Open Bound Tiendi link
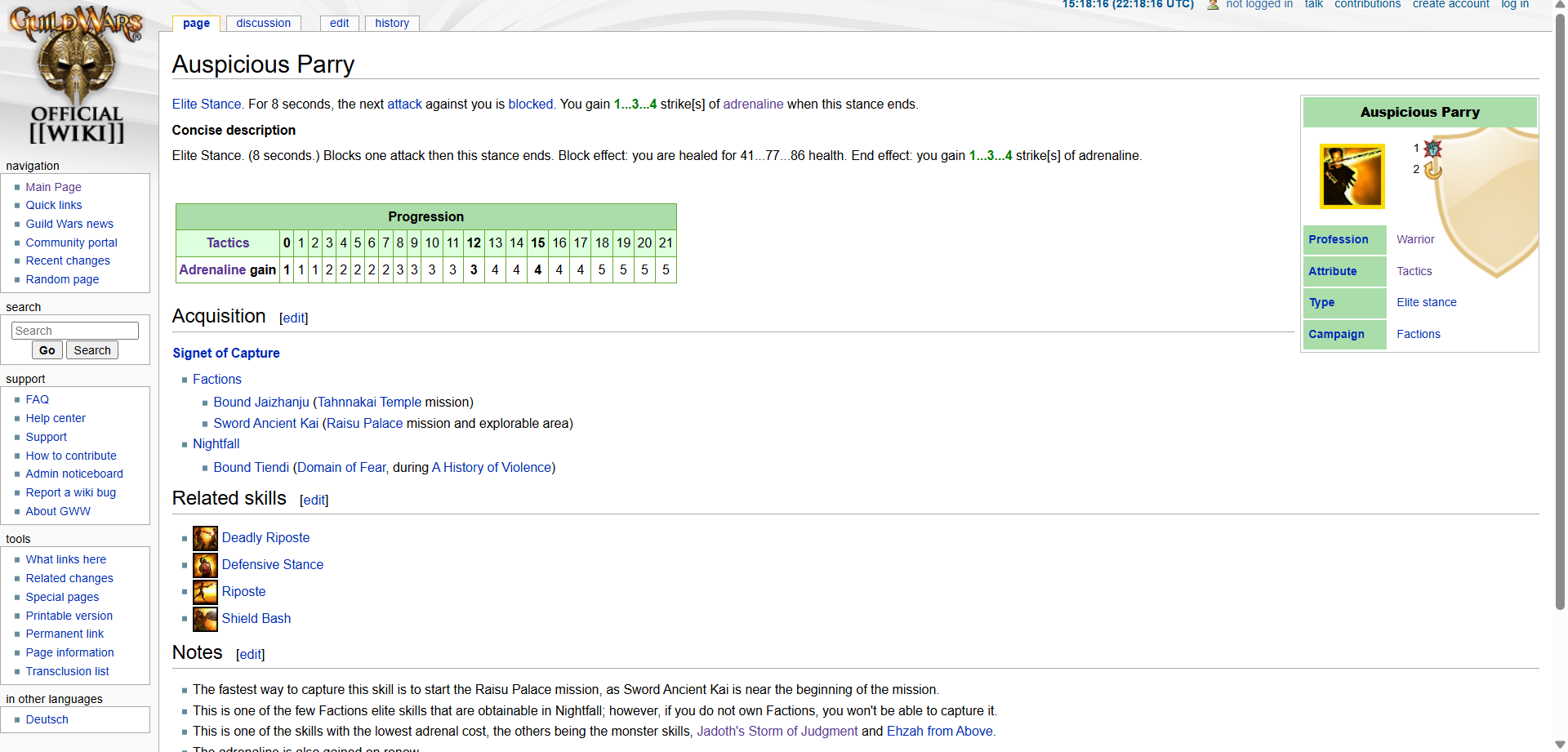 (252, 467)
